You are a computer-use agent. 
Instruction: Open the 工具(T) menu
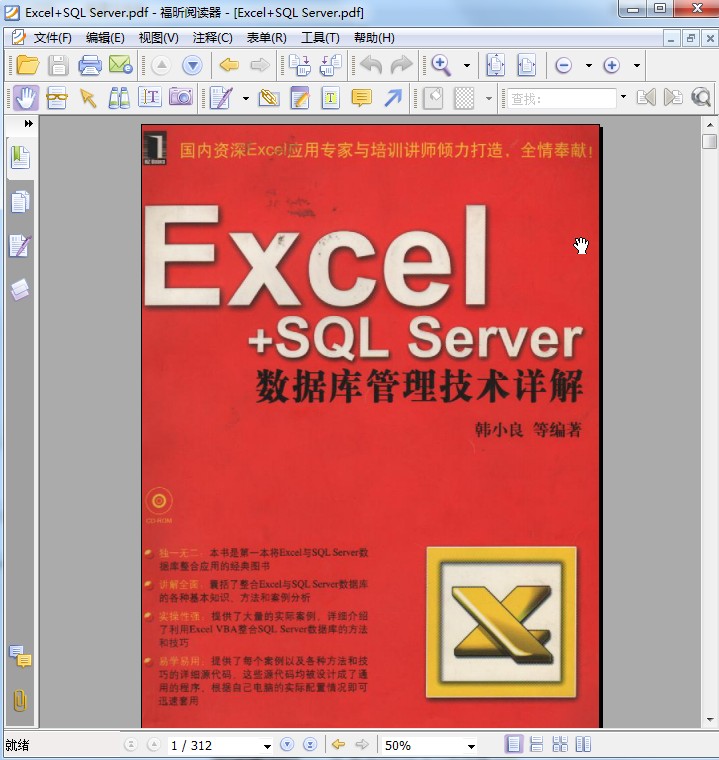pos(320,37)
